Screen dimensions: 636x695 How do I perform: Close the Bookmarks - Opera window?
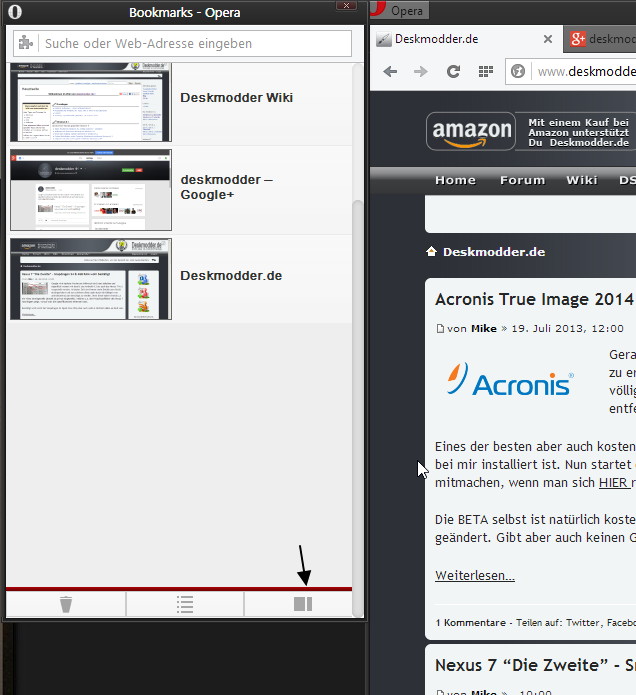tap(346, 6)
